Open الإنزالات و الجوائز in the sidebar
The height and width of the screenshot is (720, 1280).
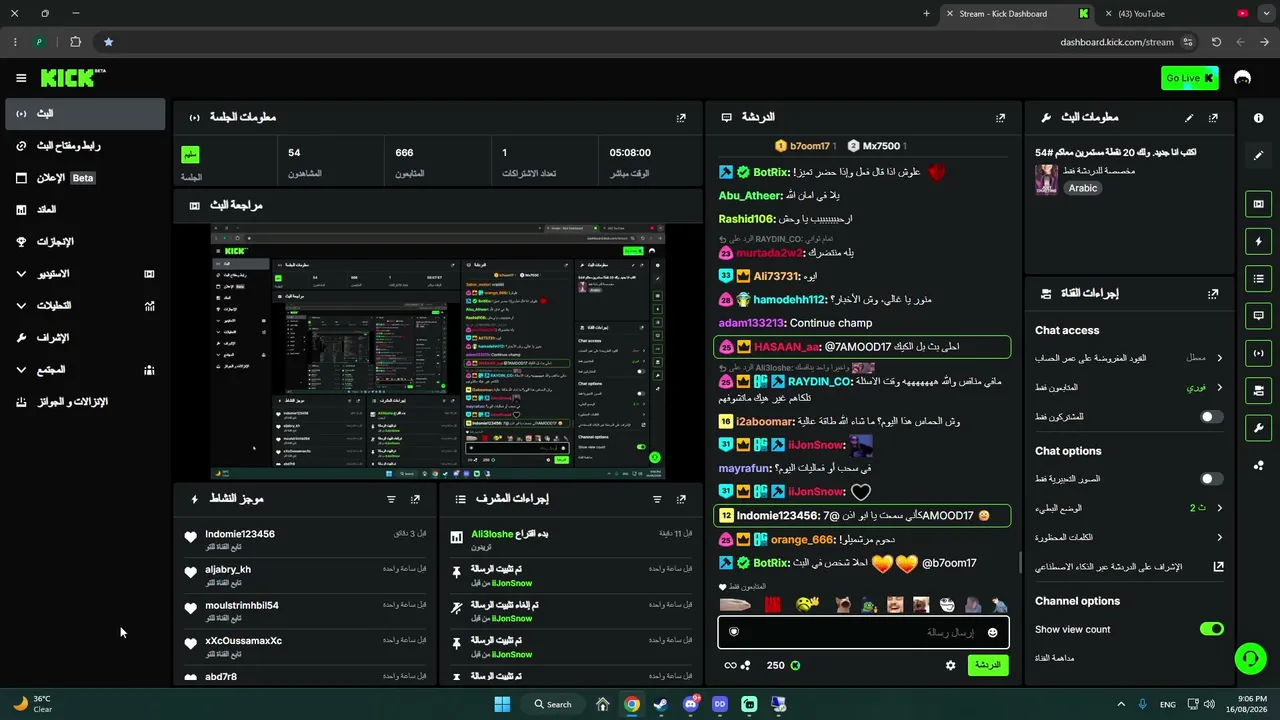tap(85, 401)
